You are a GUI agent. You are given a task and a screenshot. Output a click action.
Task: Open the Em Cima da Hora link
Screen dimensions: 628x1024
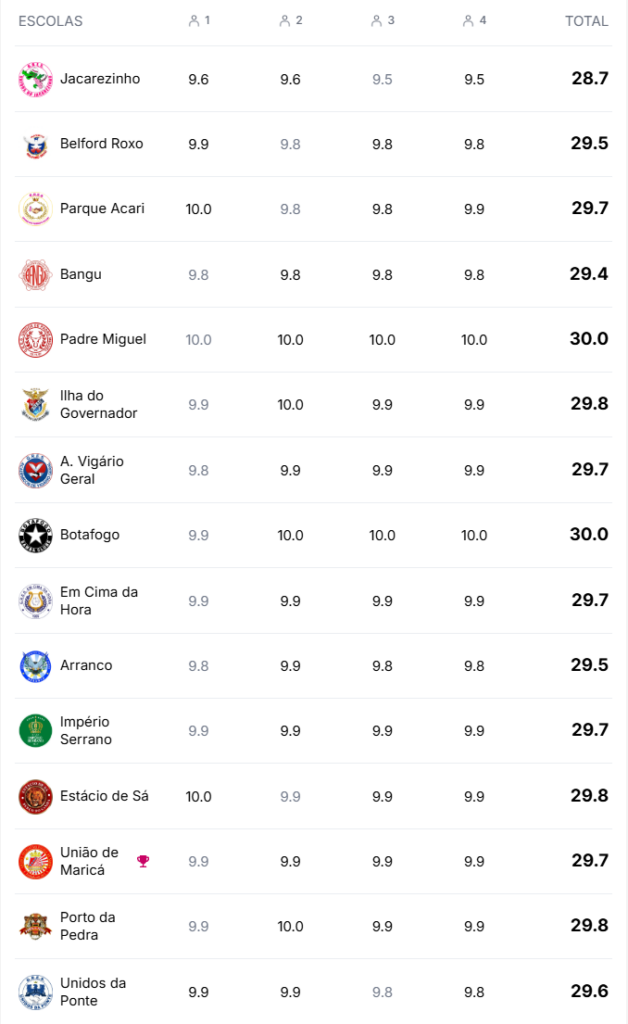98,601
